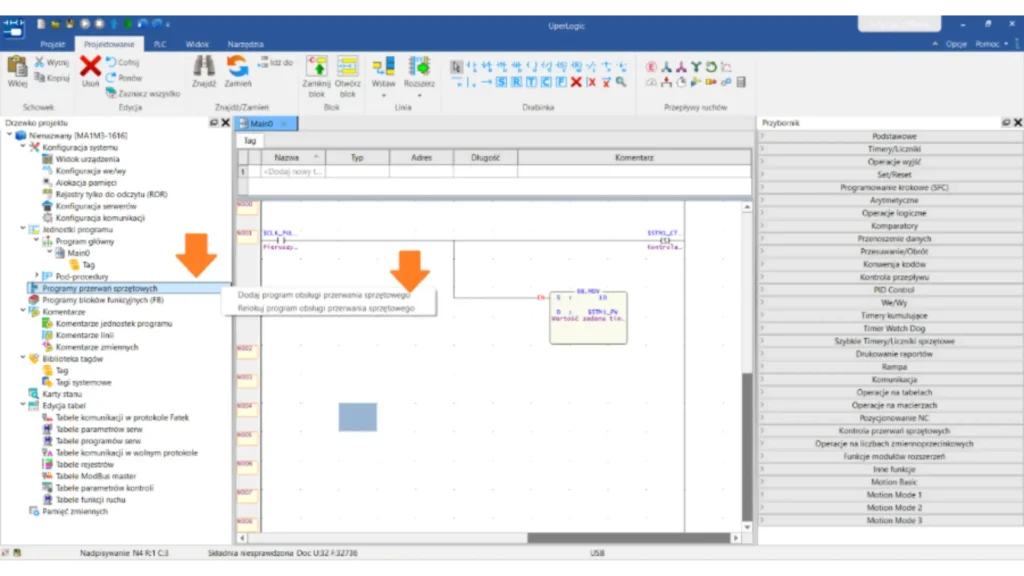This screenshot has height=576, width=1024.
Task: Click Otwórz blok in ribbon
Action: coord(347,76)
